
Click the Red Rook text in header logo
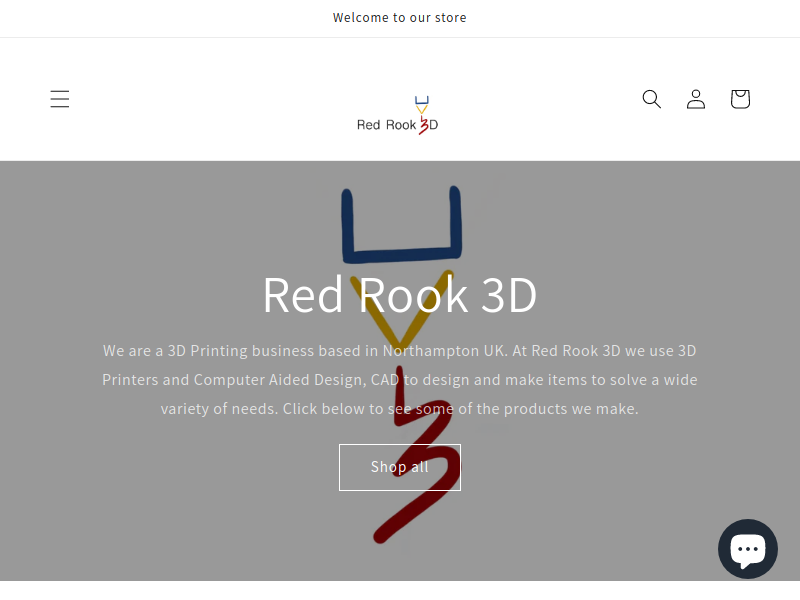pos(386,125)
